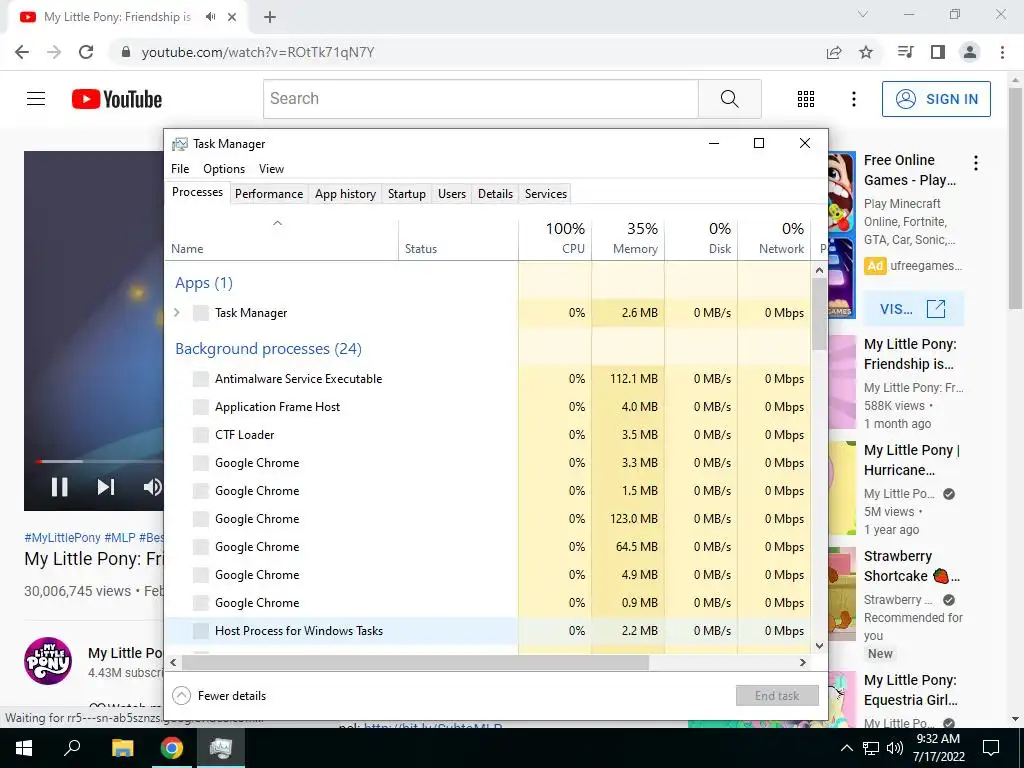Sort by CPU column header
Viewport: 1024px width, 768px height.
555,238
